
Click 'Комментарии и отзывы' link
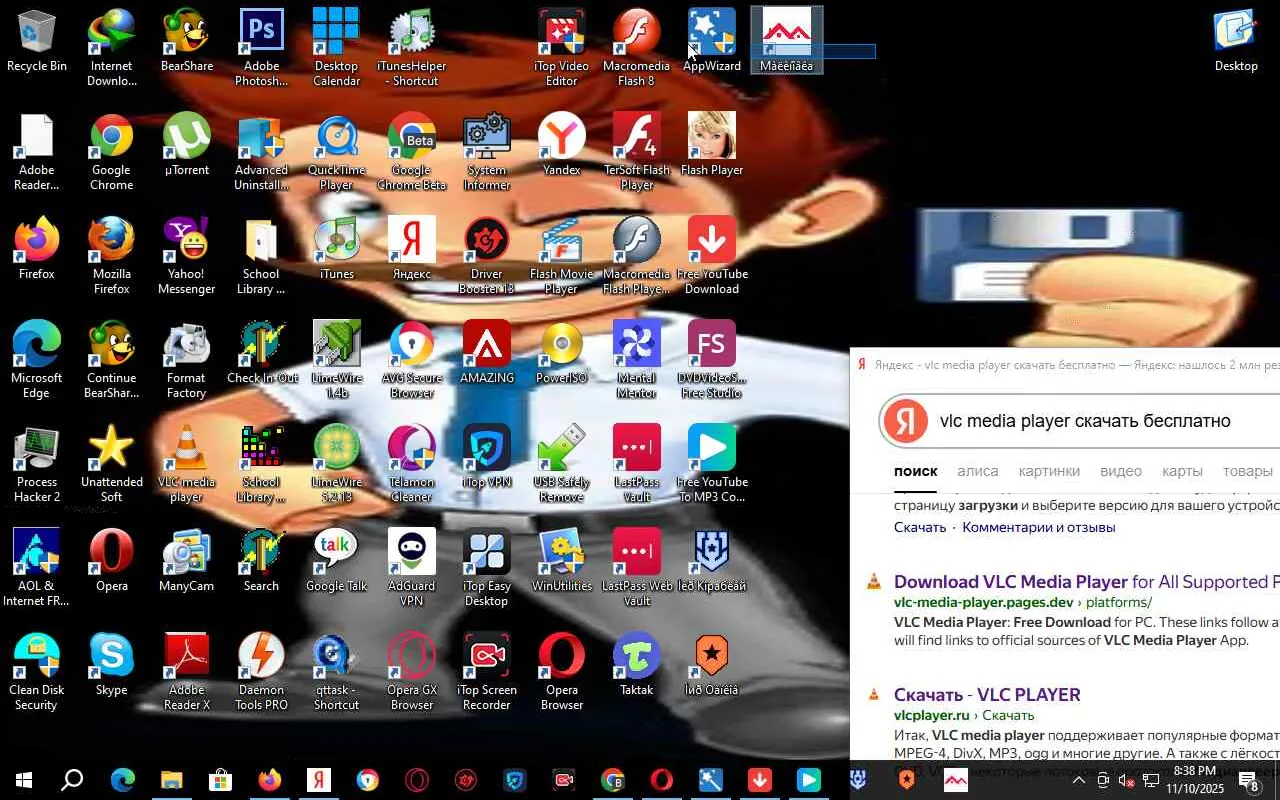pyautogui.click(x=1039, y=527)
